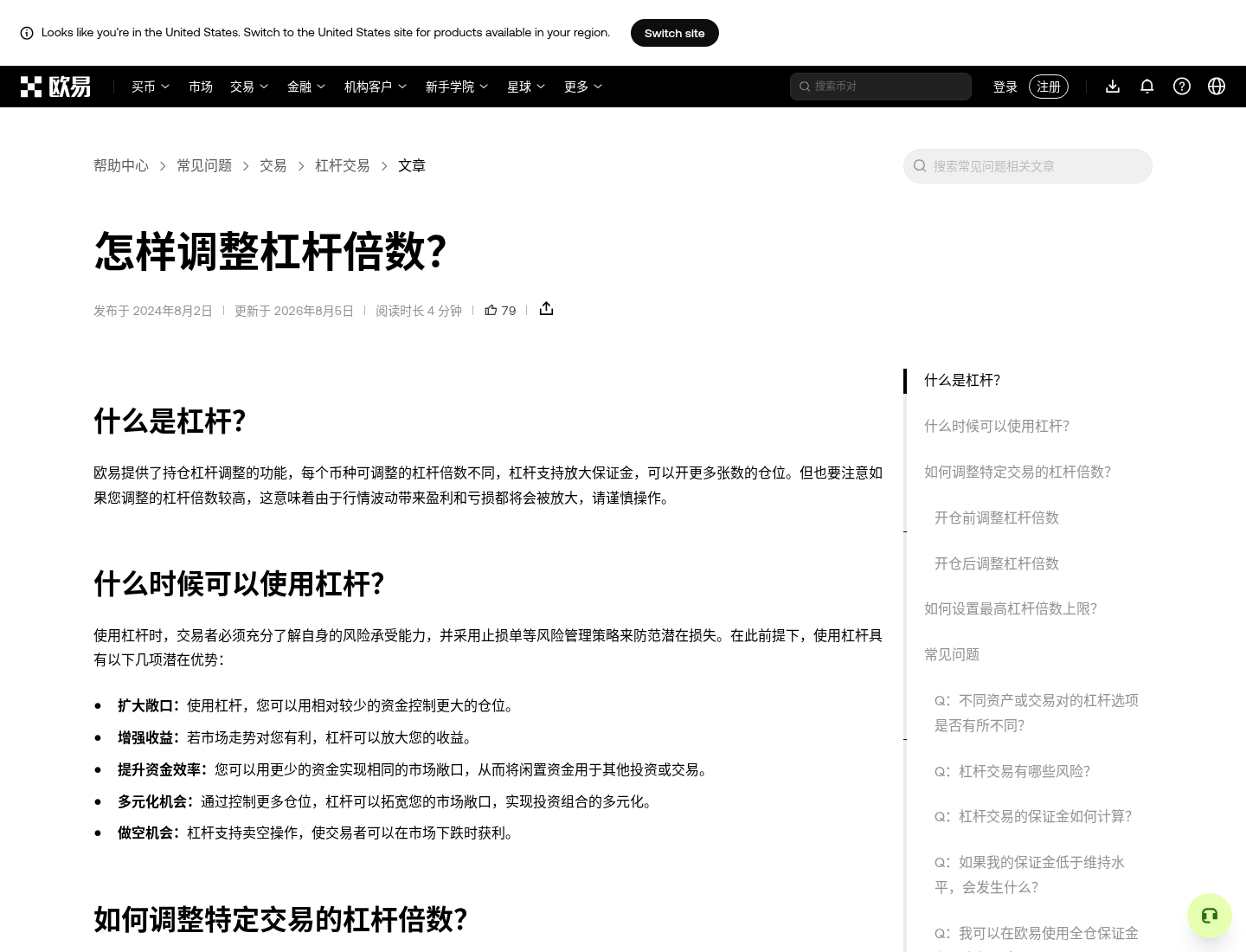Click the Switch site button
Viewport: 1246px width, 952px height.
pyautogui.click(x=675, y=33)
